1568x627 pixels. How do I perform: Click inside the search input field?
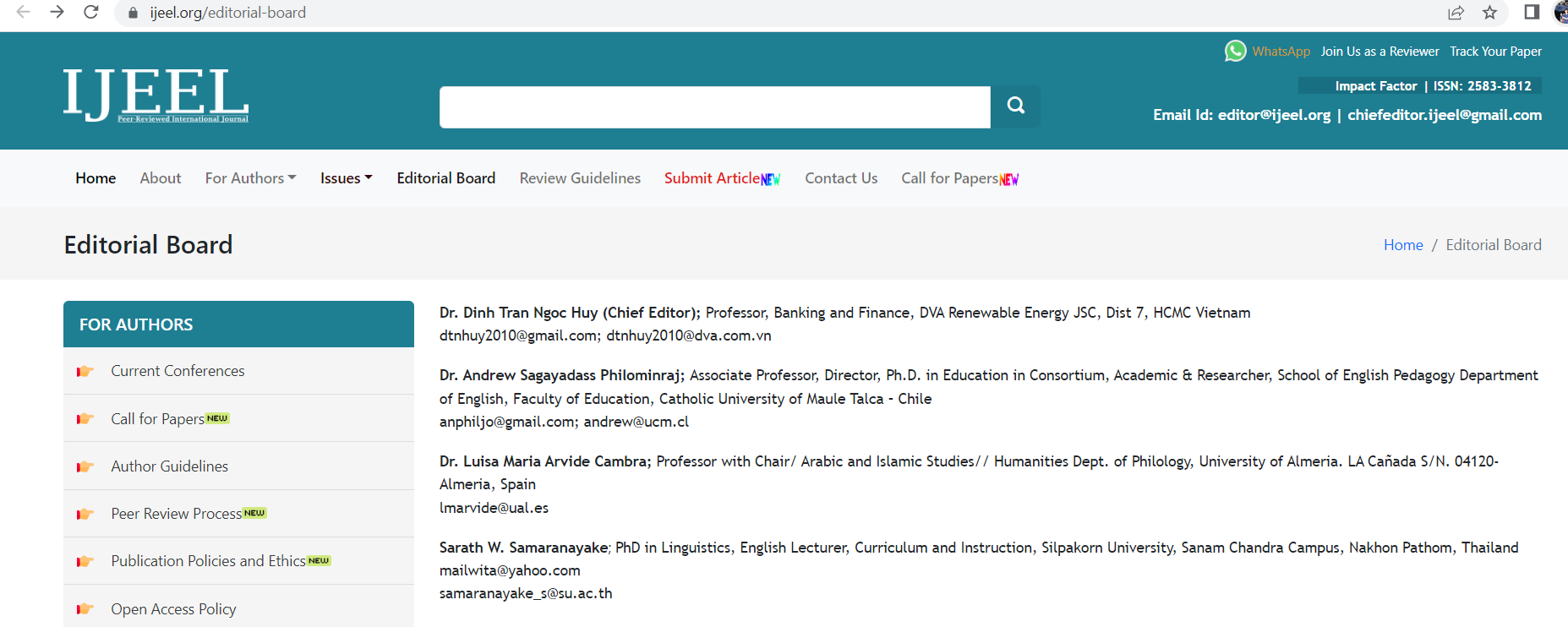click(x=714, y=106)
